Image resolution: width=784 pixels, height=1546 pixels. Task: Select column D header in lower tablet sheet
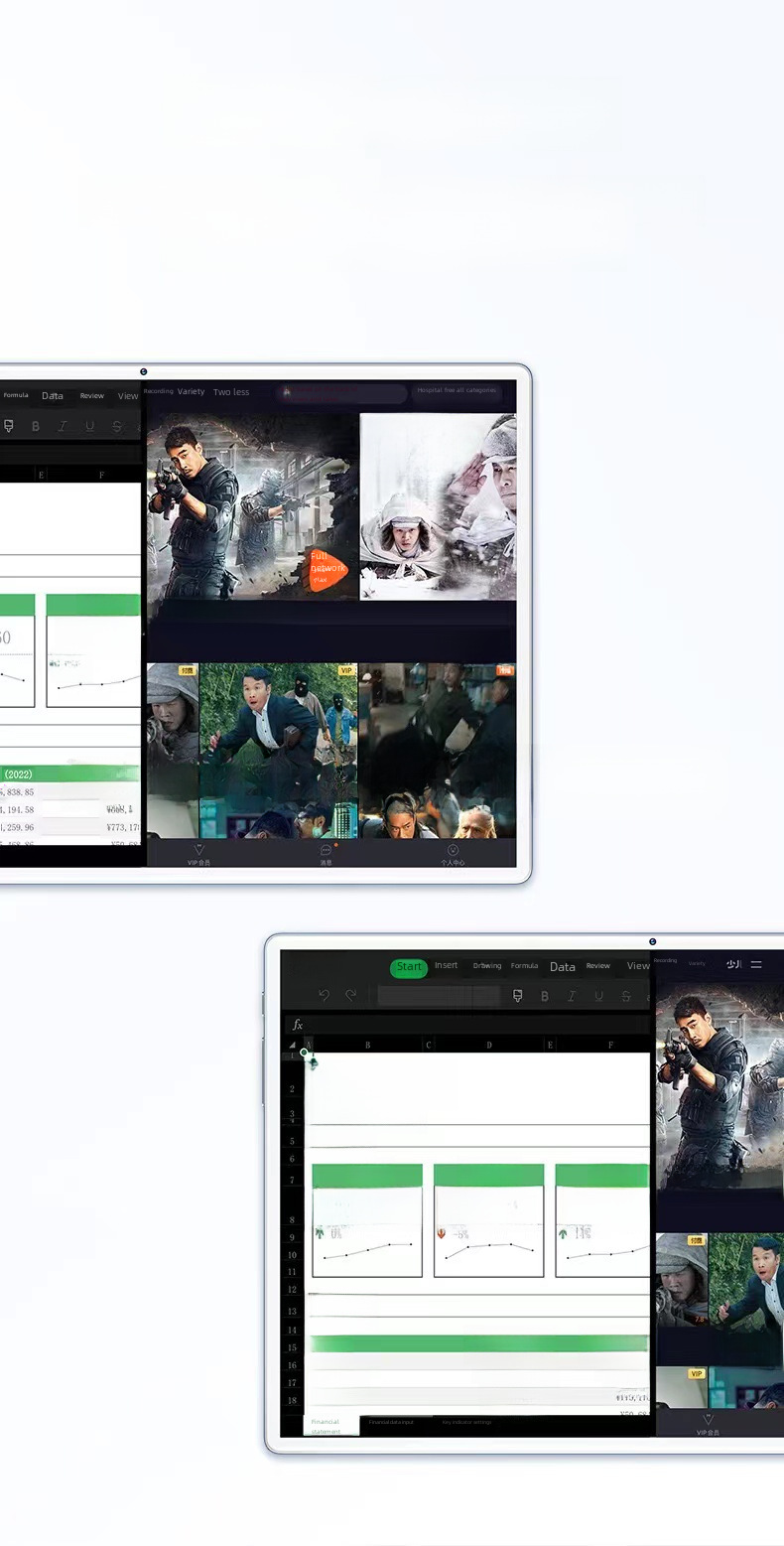(489, 1045)
